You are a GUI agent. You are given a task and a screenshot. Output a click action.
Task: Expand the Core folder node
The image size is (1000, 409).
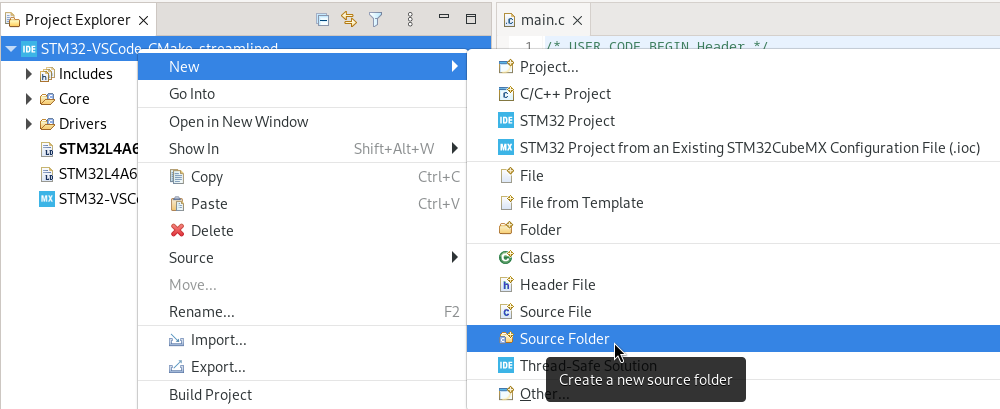pos(28,99)
